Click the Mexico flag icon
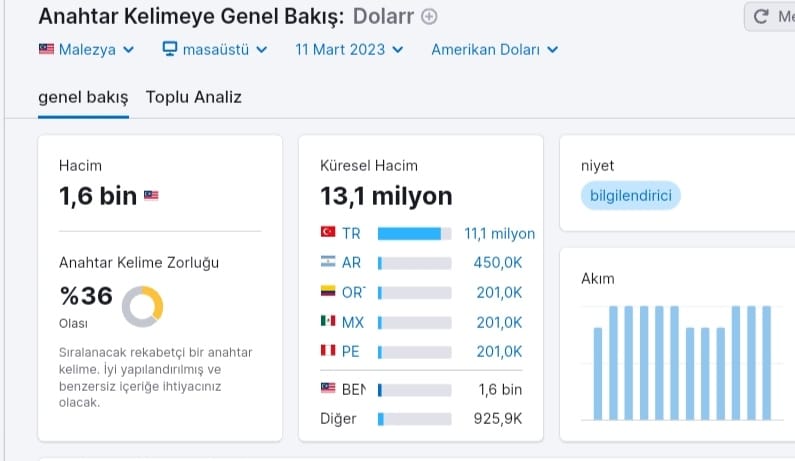 tap(328, 321)
